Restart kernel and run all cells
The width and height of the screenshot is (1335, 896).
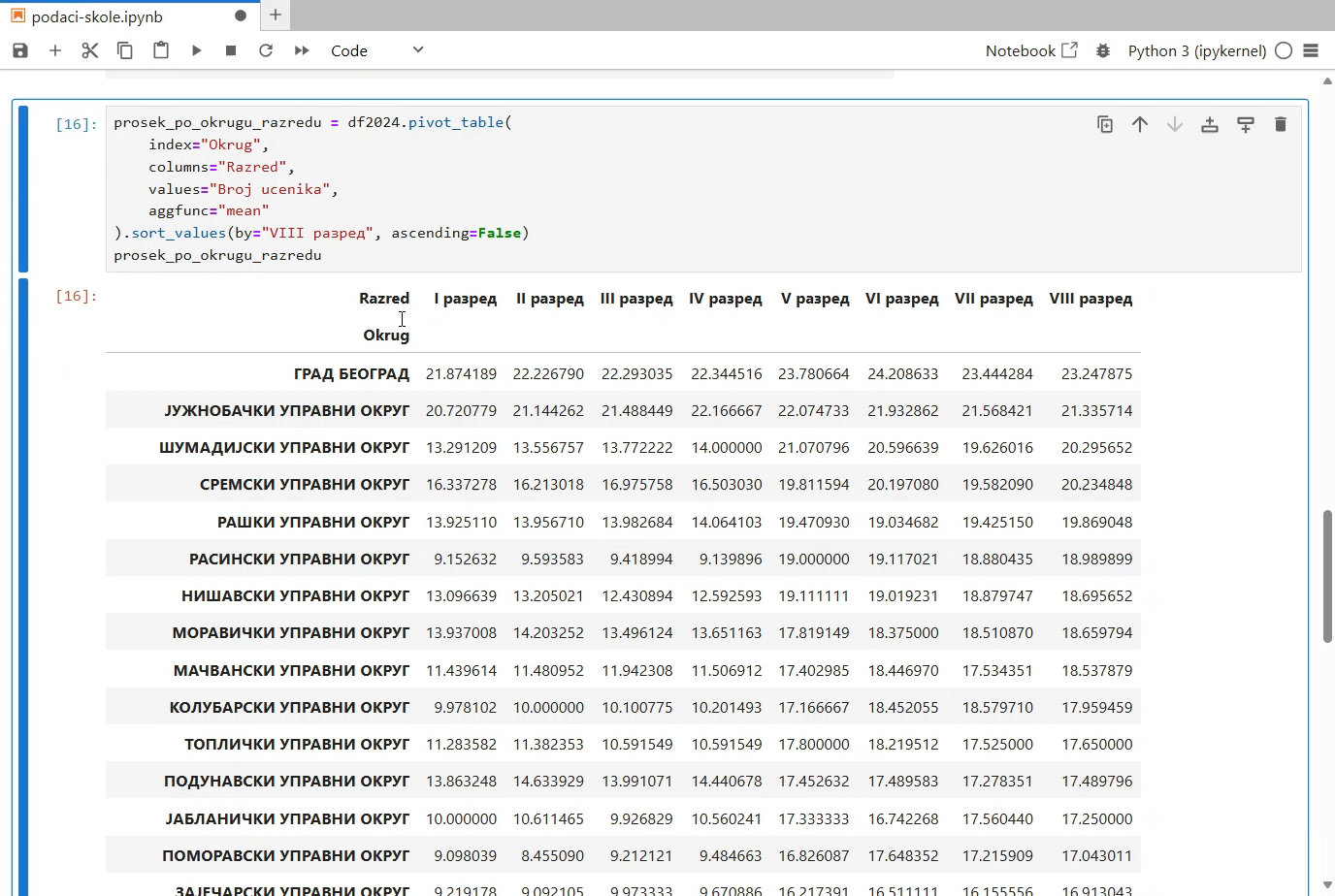click(x=302, y=50)
